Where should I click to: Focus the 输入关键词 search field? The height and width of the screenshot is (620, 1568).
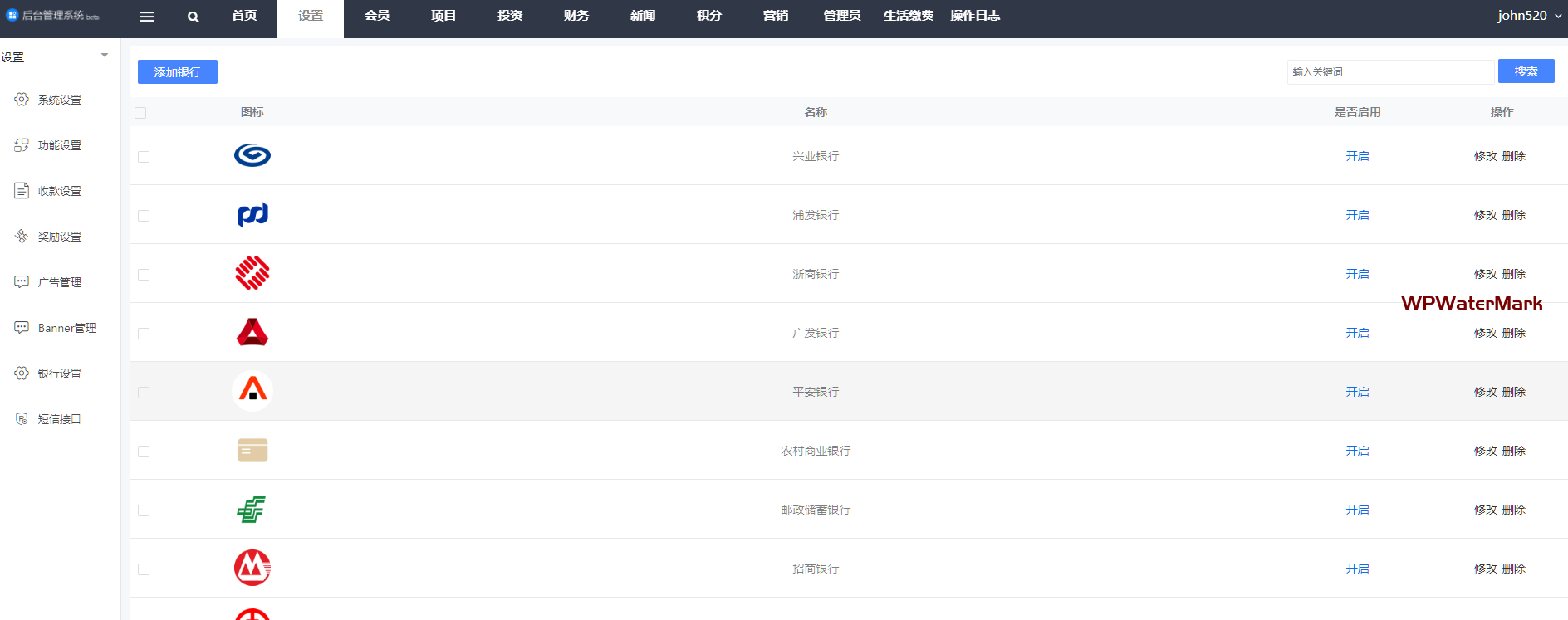coord(1389,72)
